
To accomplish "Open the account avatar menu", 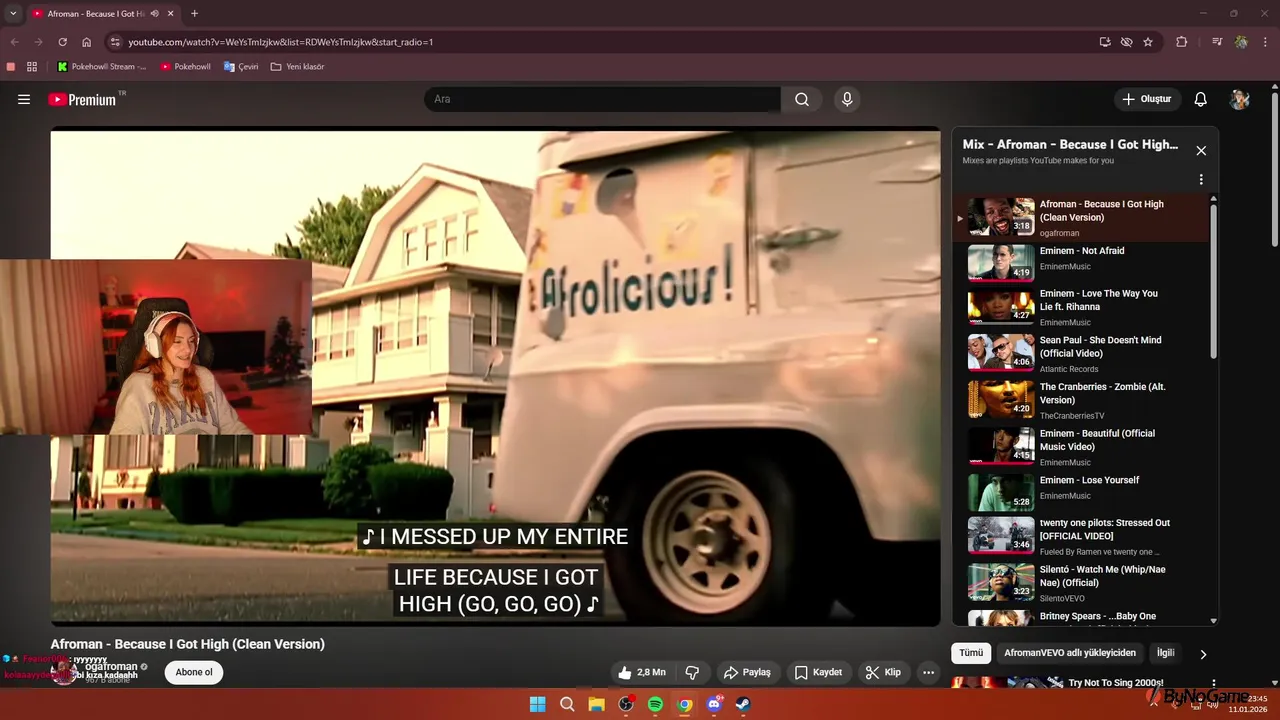I will tap(1240, 99).
